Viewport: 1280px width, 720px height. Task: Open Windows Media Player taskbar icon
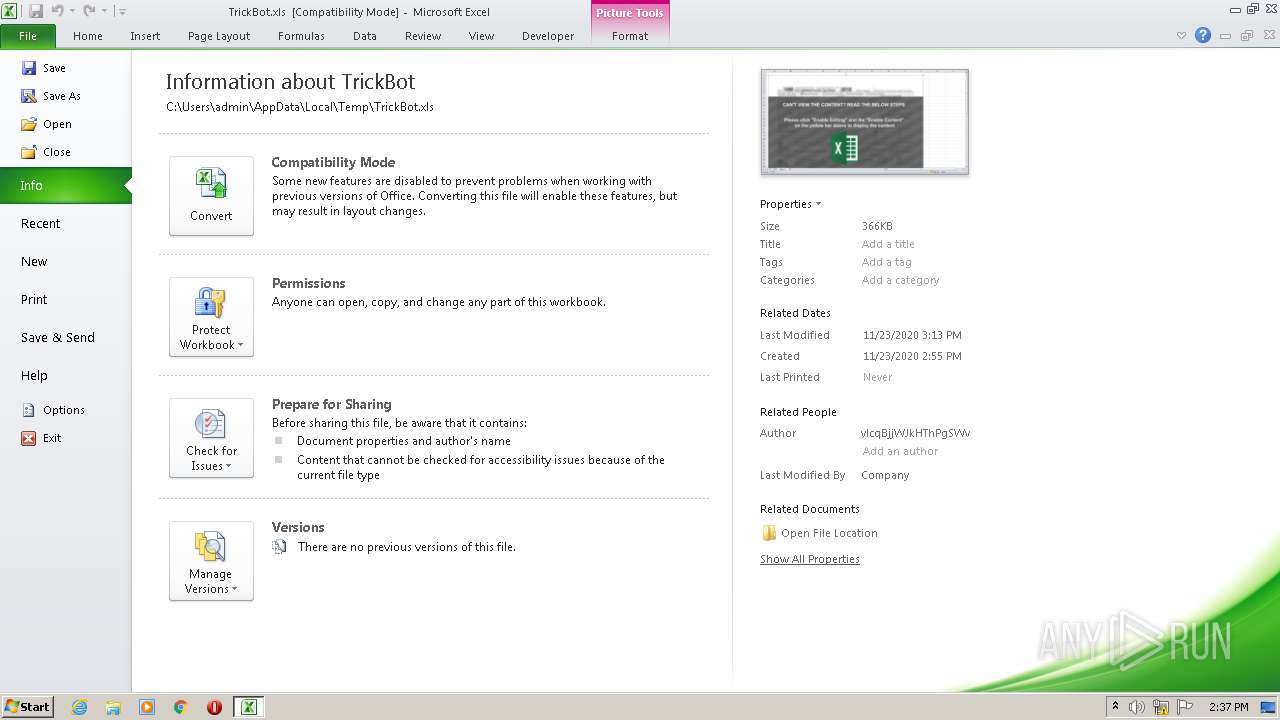tap(147, 707)
